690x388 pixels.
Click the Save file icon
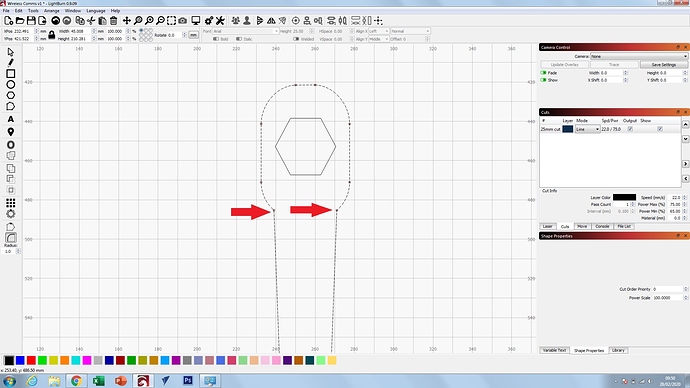31,21
